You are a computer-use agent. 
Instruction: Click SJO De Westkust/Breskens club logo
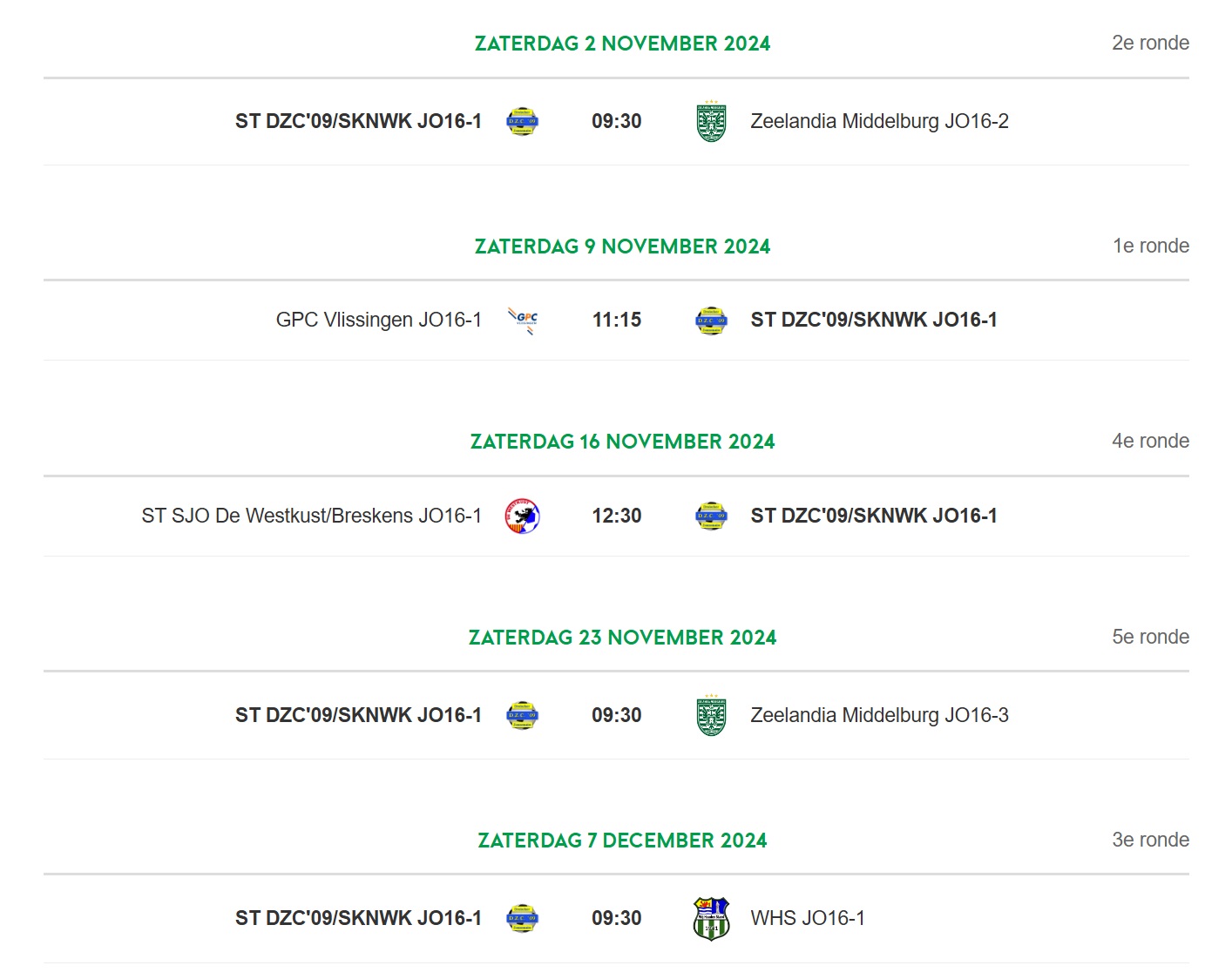(x=523, y=517)
